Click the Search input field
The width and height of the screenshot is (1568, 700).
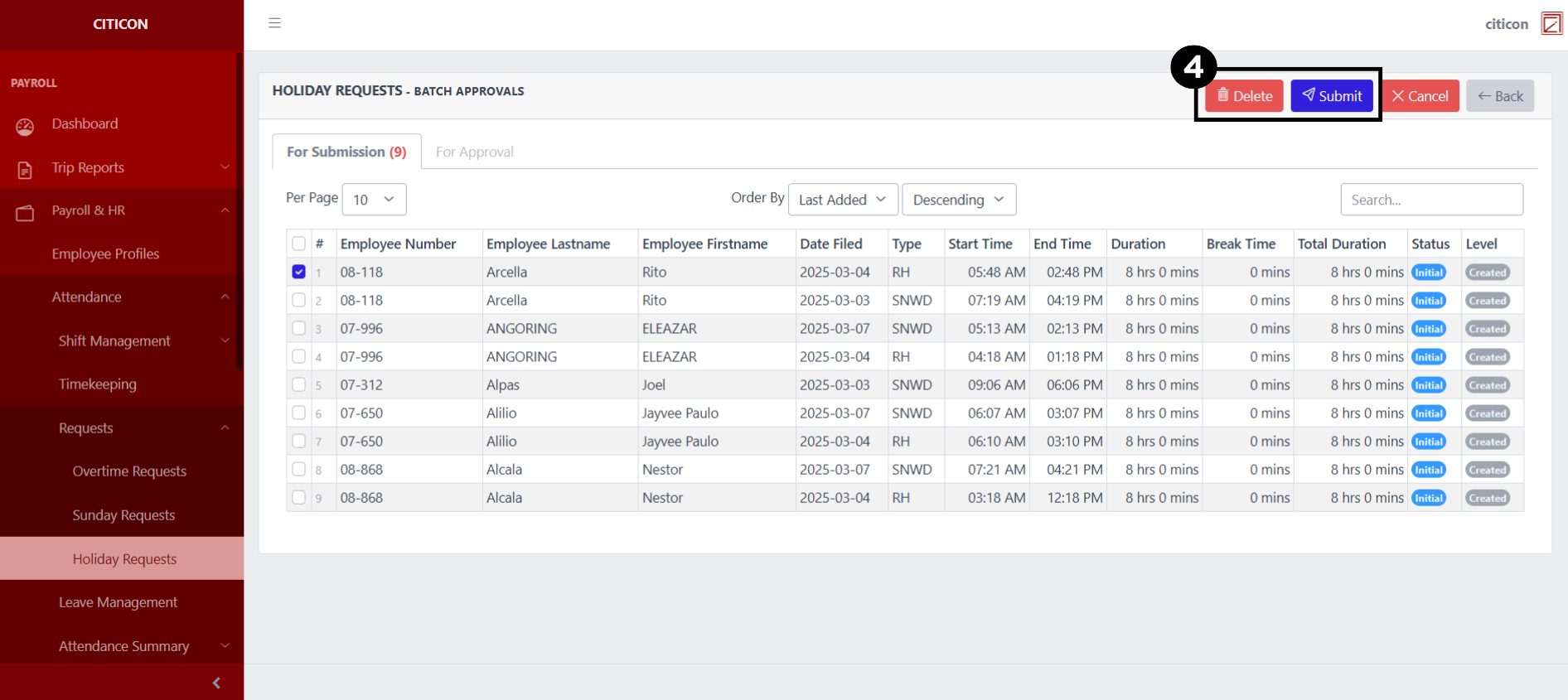pyautogui.click(x=1430, y=200)
